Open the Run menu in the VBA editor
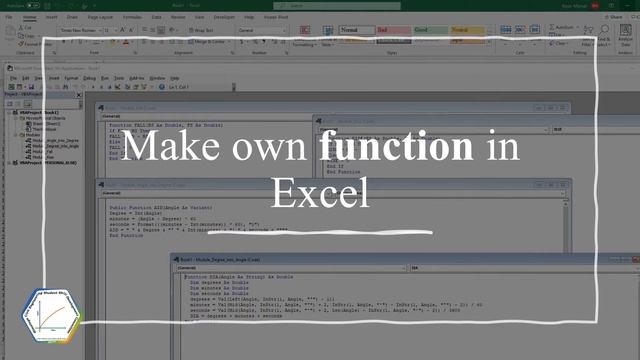Screen dimensions: 640x360 click(105, 78)
